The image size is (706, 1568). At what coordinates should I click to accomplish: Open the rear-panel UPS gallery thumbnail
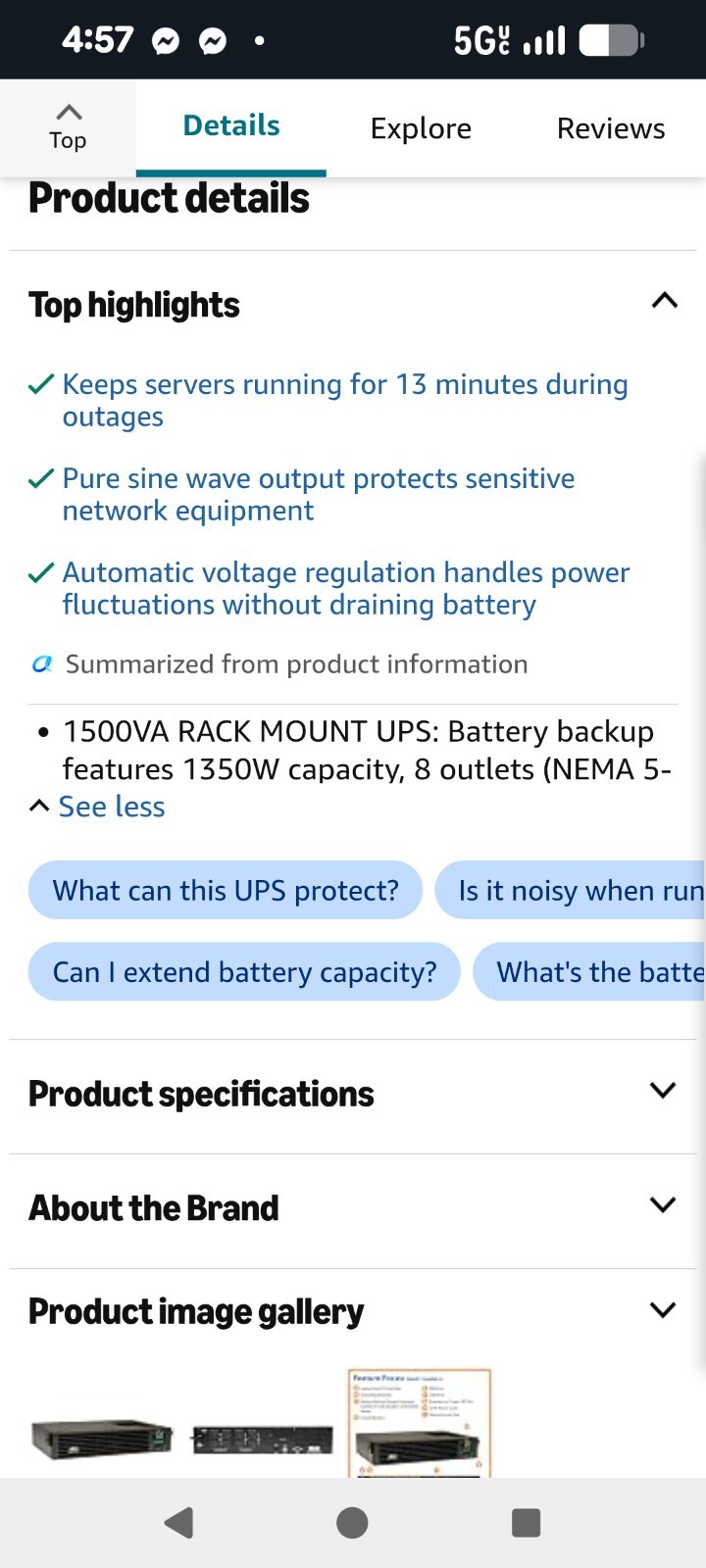point(263,1440)
